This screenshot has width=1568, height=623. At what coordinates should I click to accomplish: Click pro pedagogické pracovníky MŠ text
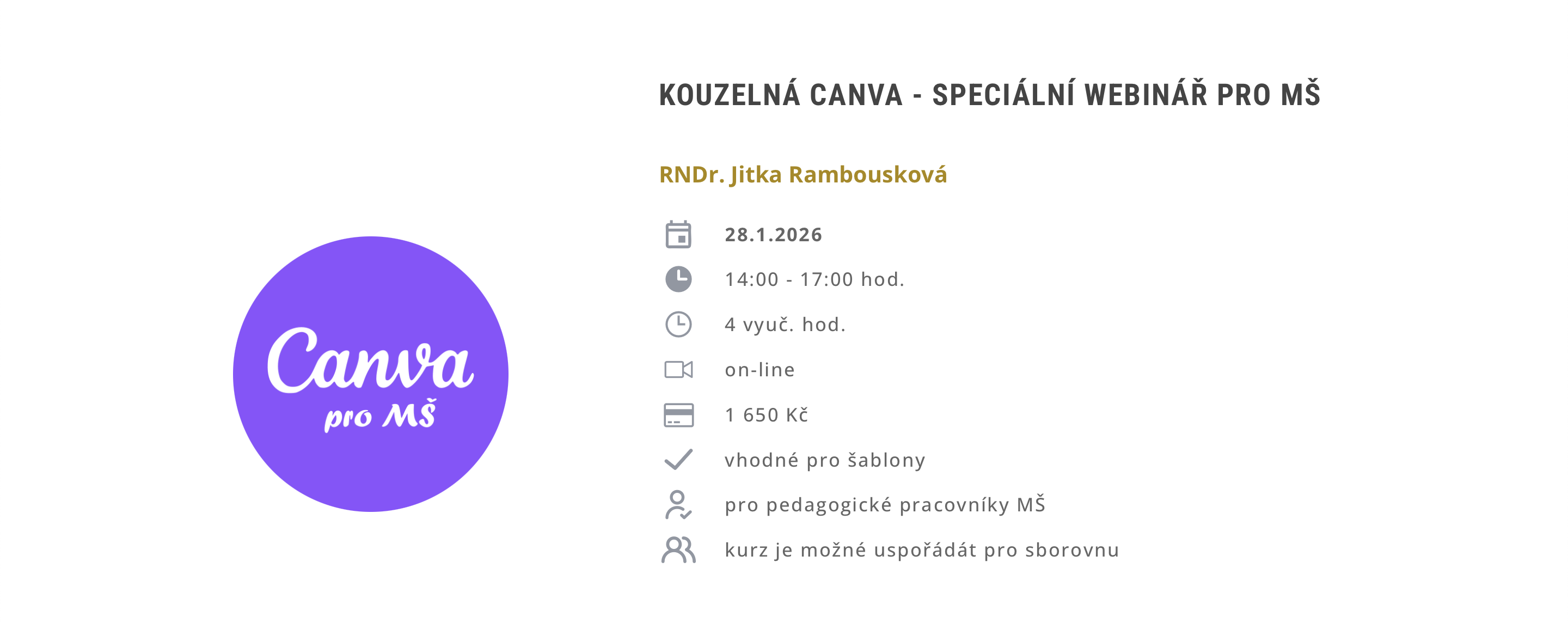point(885,505)
